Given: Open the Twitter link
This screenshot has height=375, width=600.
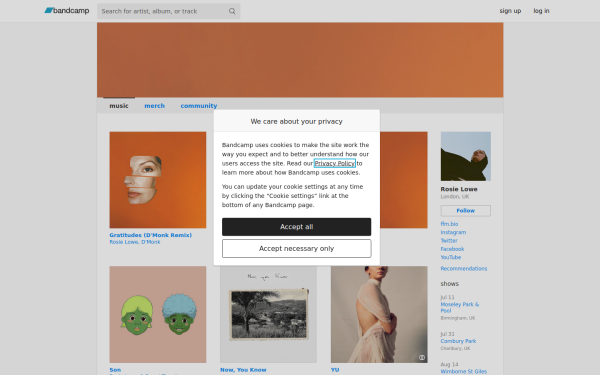Looking at the screenshot, I should 449,241.
